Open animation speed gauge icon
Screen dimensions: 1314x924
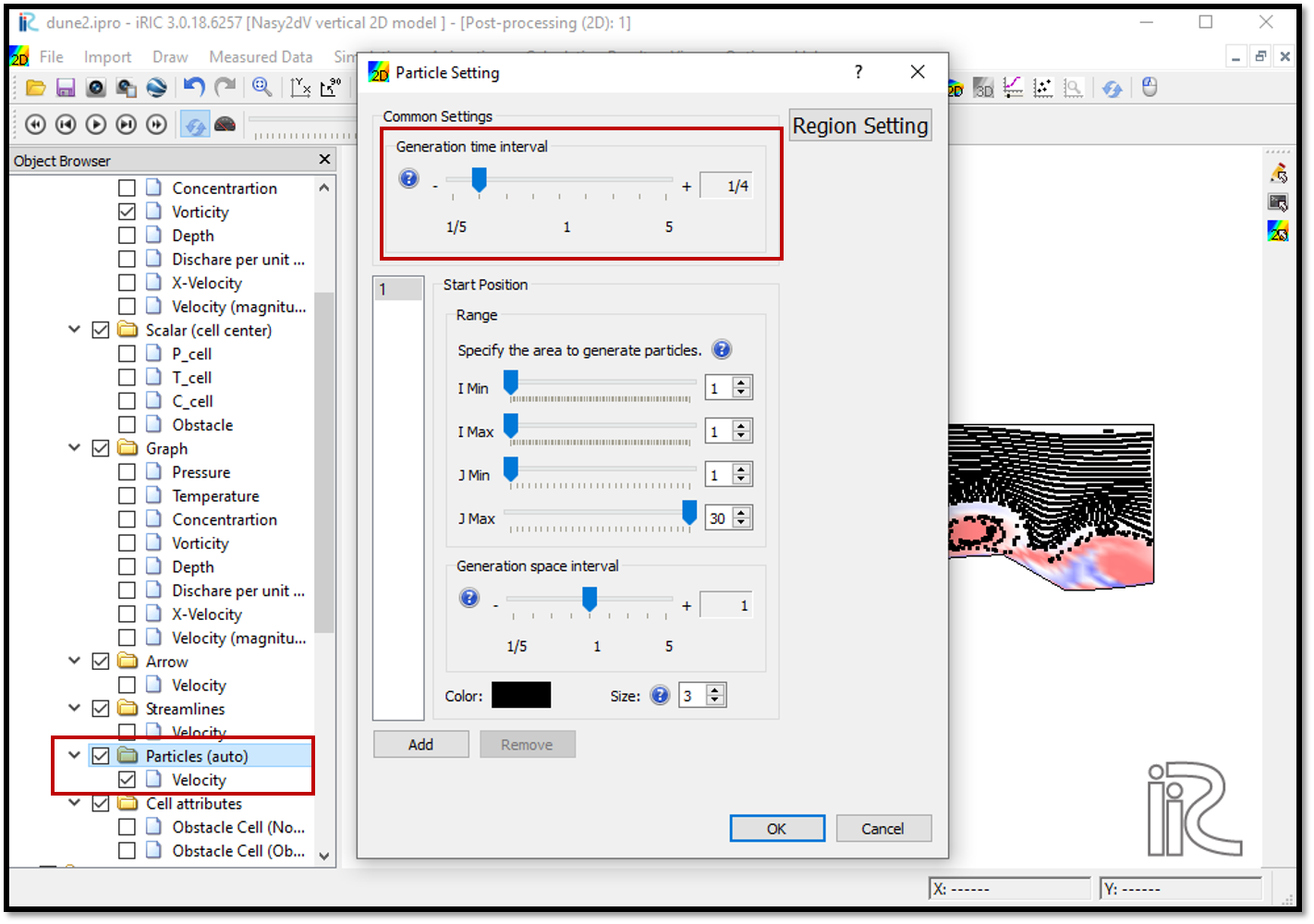(225, 124)
